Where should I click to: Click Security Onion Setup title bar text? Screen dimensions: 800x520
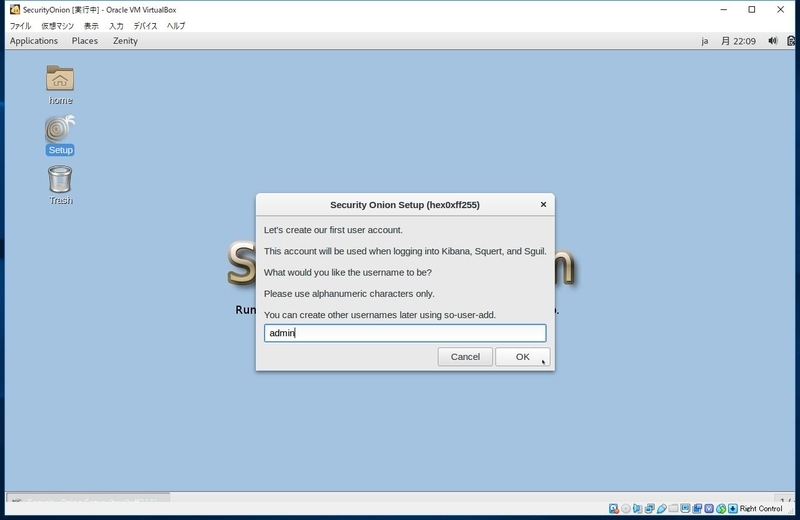[405, 205]
